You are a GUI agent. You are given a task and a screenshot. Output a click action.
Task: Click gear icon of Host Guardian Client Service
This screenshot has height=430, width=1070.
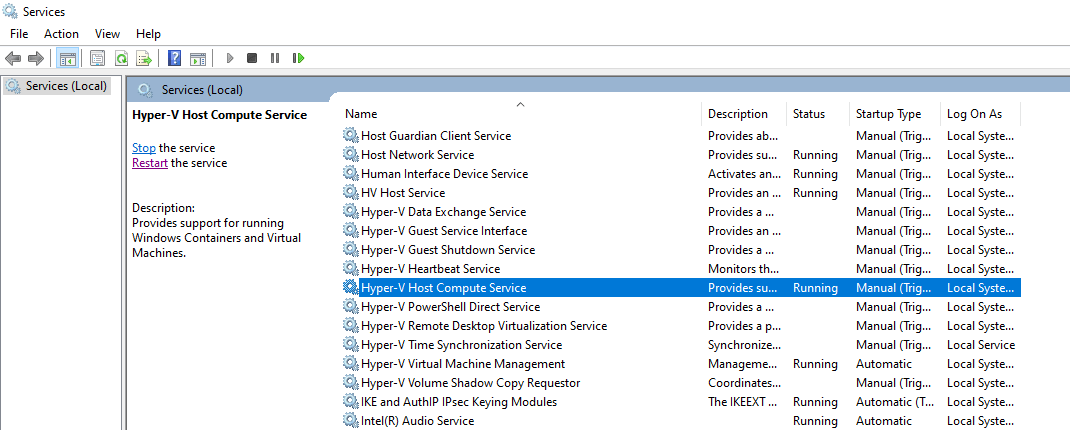351,135
